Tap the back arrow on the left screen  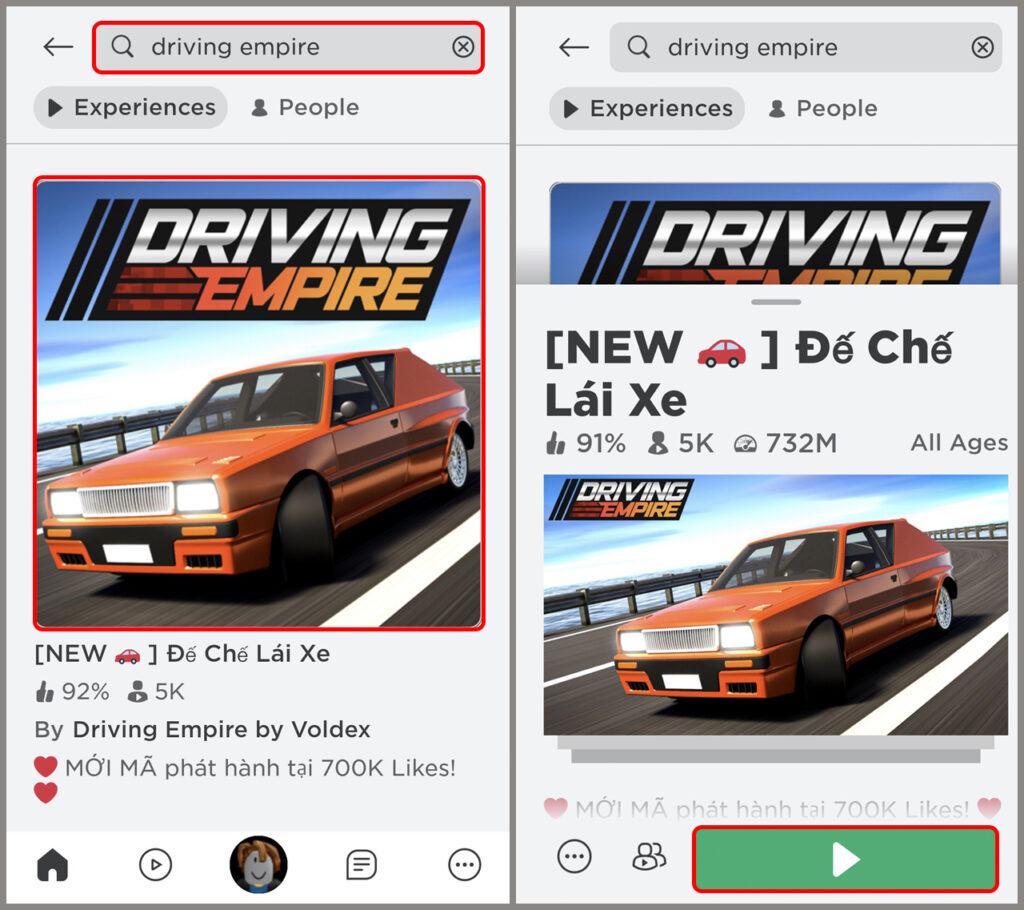57,46
